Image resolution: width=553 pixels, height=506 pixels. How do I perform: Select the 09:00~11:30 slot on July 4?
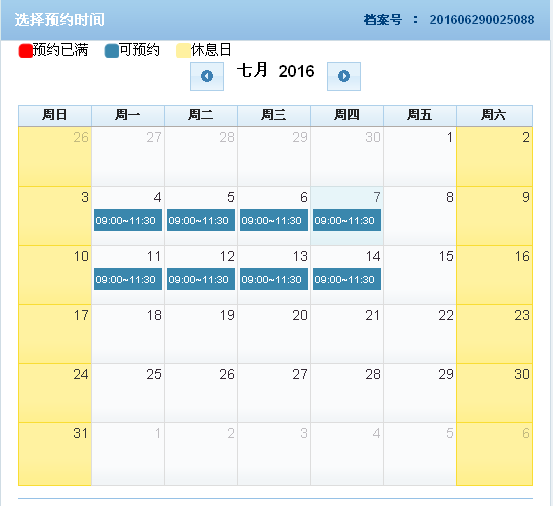click(128, 220)
